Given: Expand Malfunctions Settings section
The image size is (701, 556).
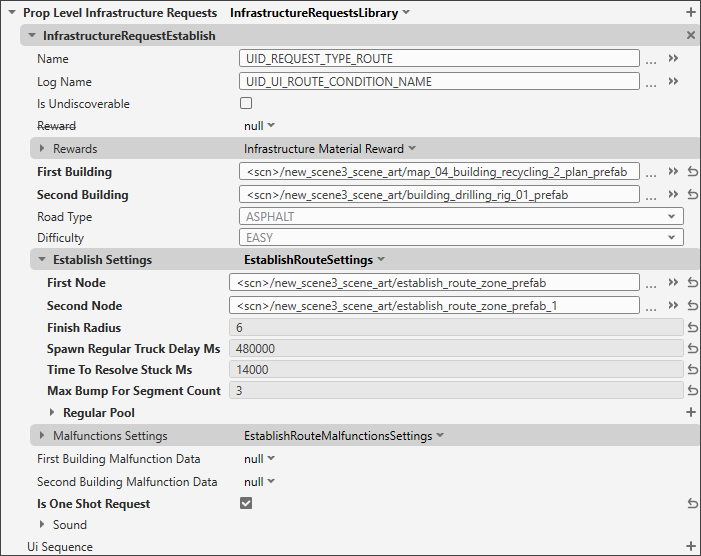Looking at the screenshot, I should click(42, 435).
